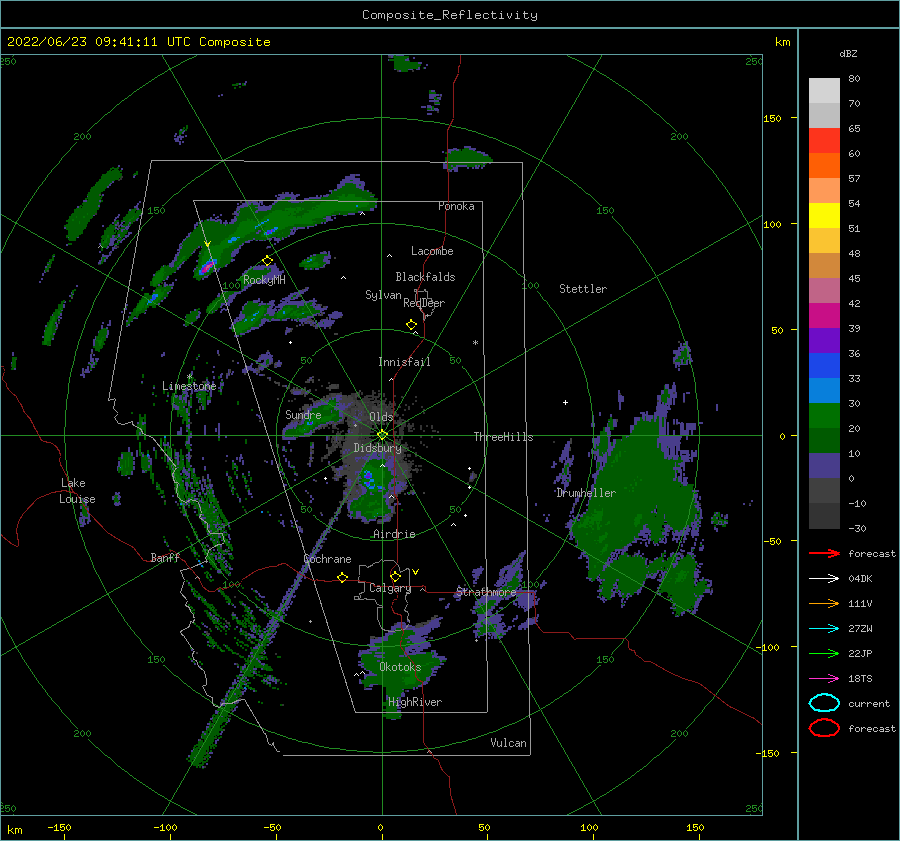900x841 pixels.
Task: Click the Drumheller city label
Action: pyautogui.click(x=586, y=493)
